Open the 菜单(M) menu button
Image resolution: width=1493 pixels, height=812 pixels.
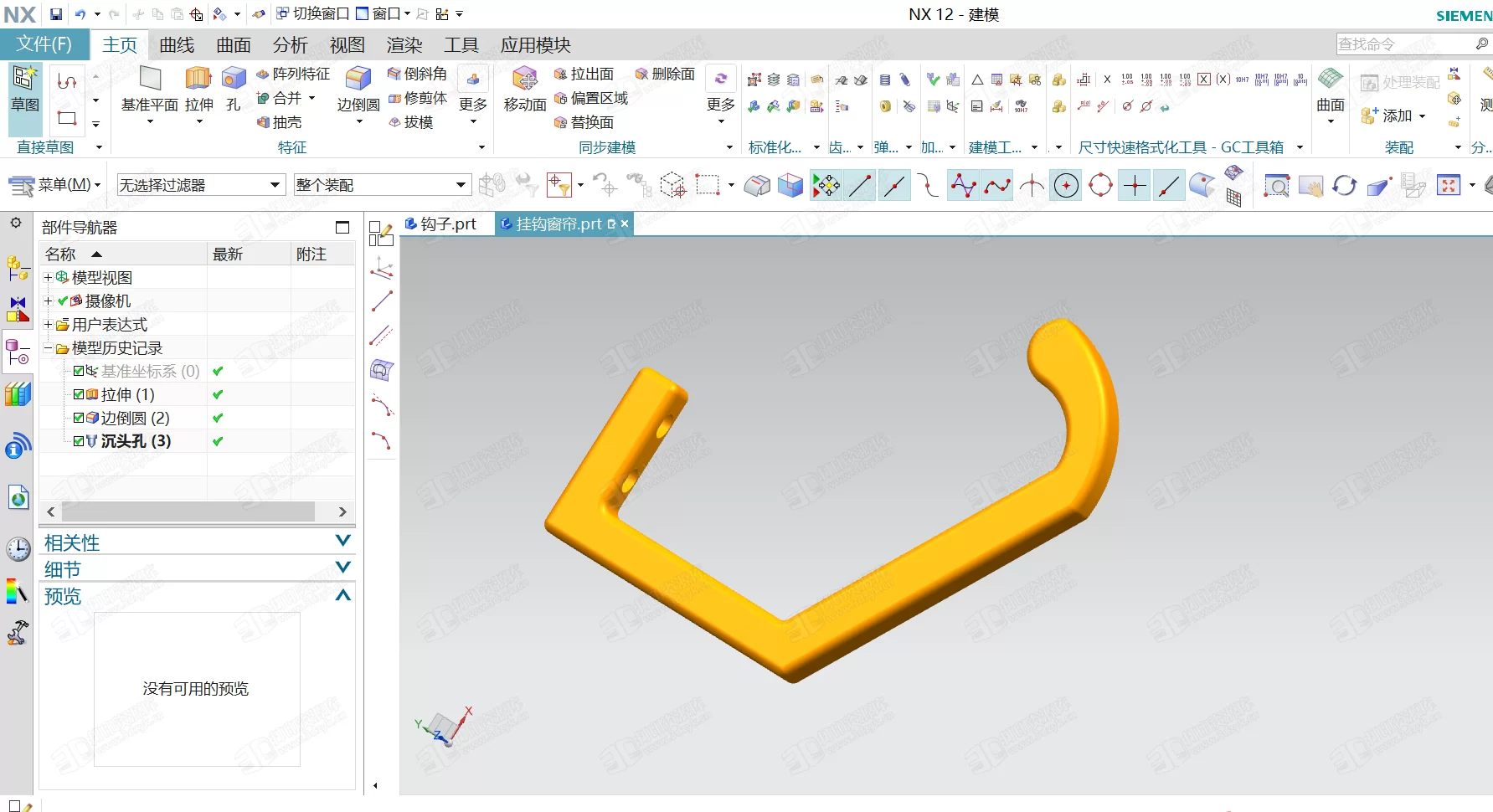click(55, 185)
